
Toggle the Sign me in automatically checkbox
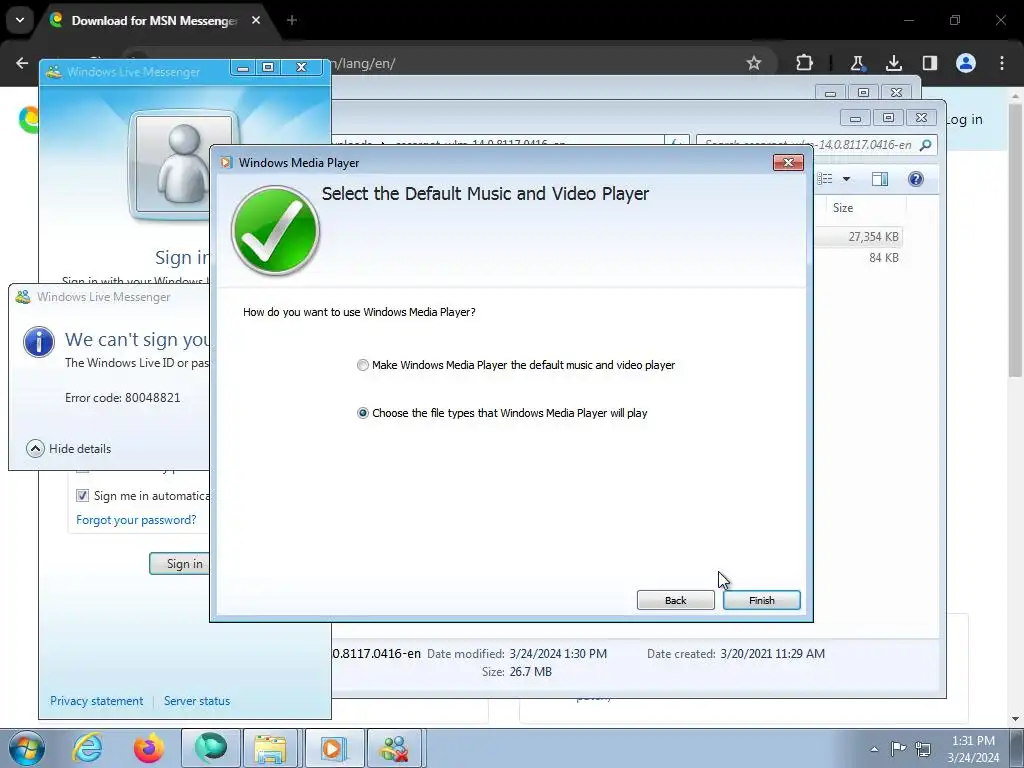82,496
